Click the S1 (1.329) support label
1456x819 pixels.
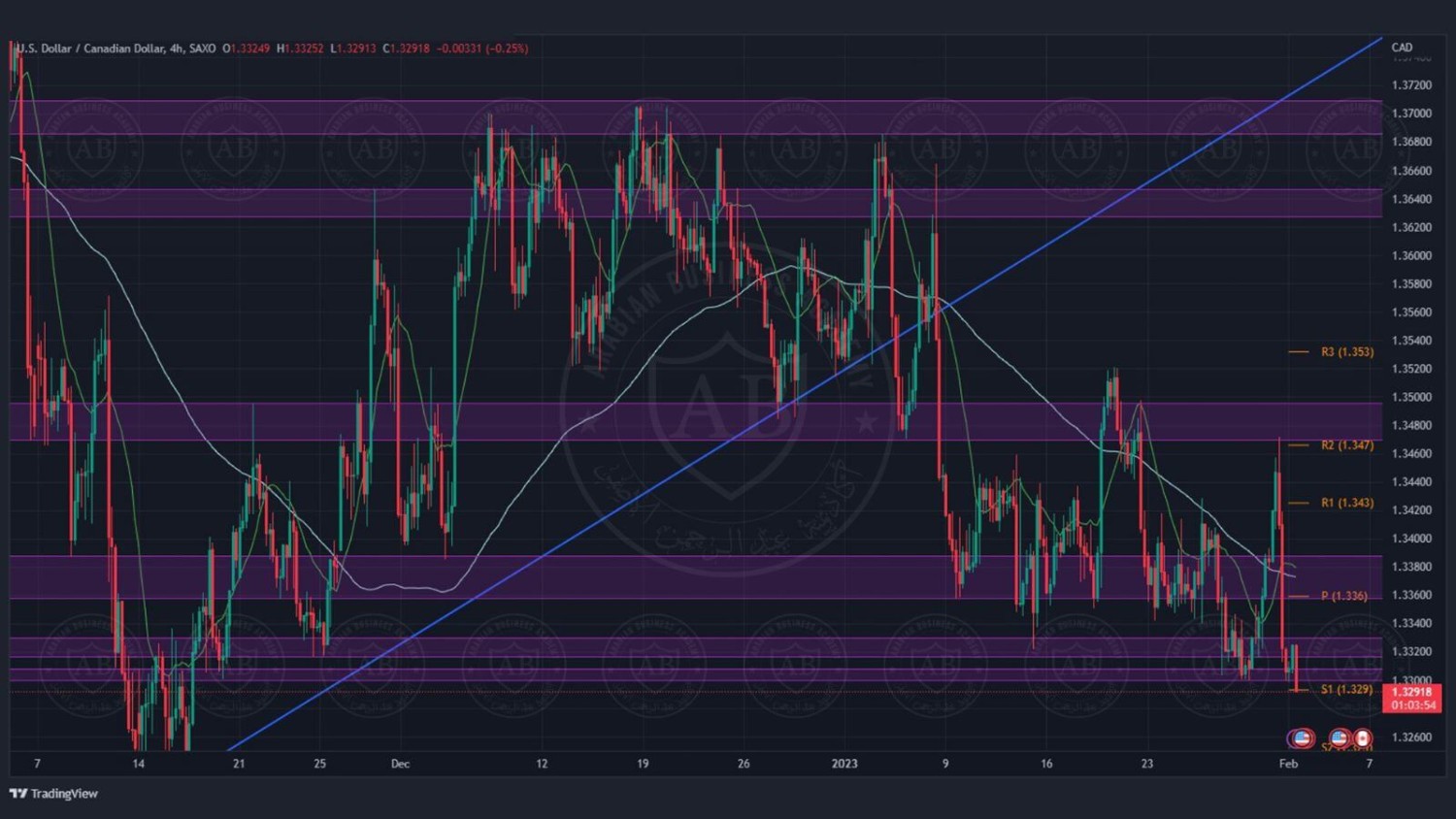1346,689
